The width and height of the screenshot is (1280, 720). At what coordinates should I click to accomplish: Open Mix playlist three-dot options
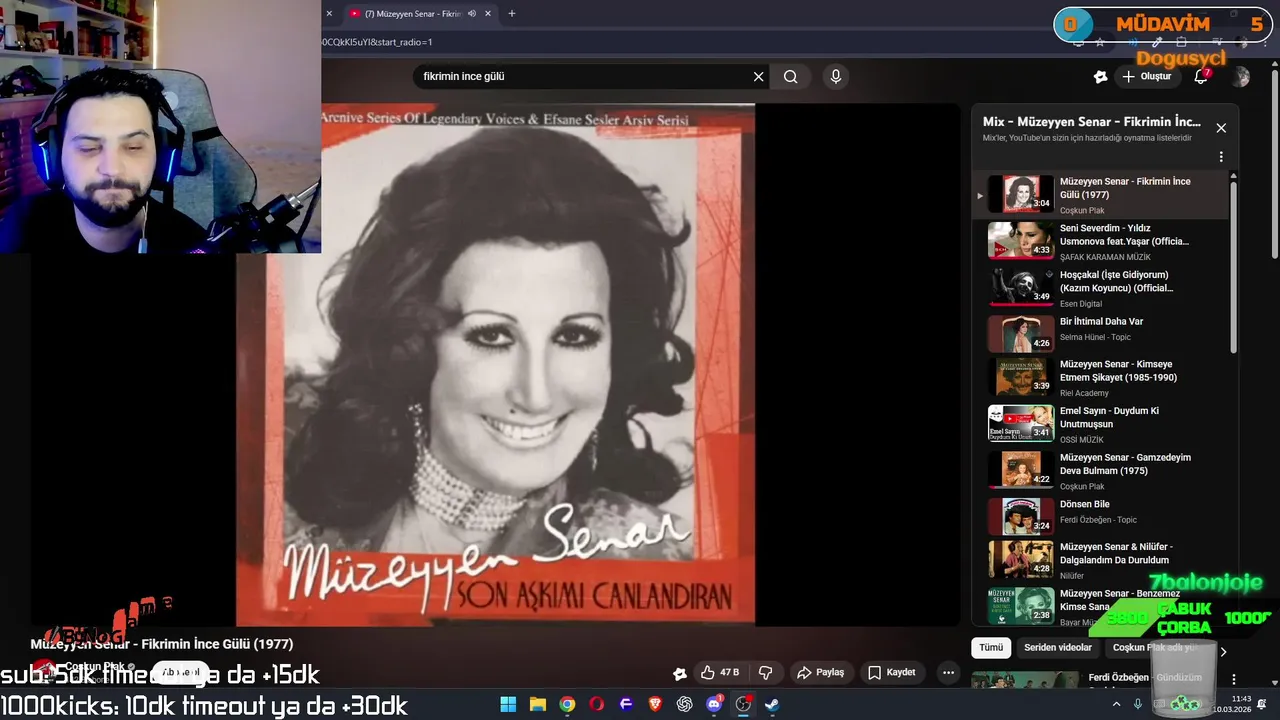pyautogui.click(x=1221, y=157)
